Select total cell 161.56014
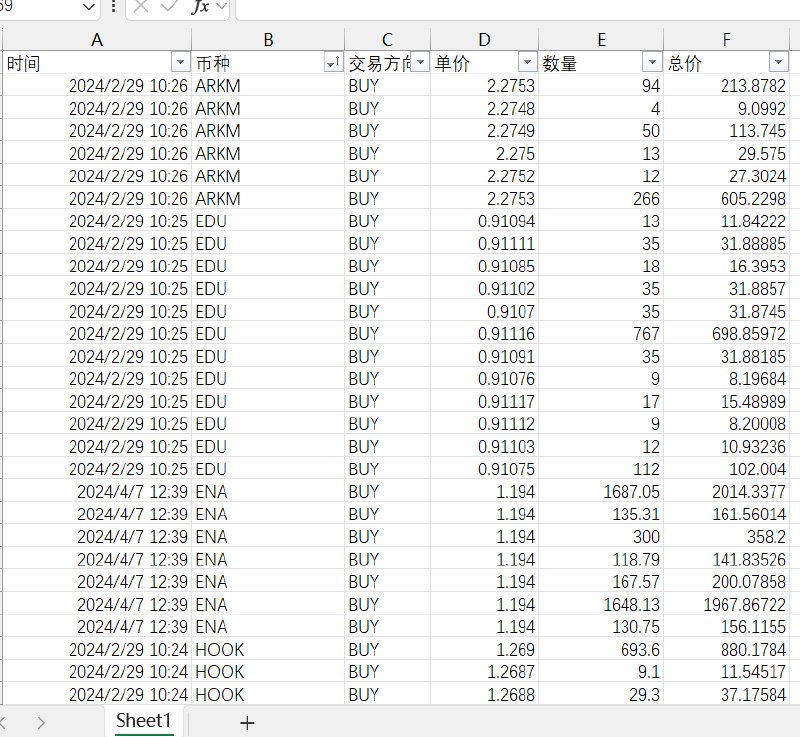The width and height of the screenshot is (800, 737). (727, 514)
